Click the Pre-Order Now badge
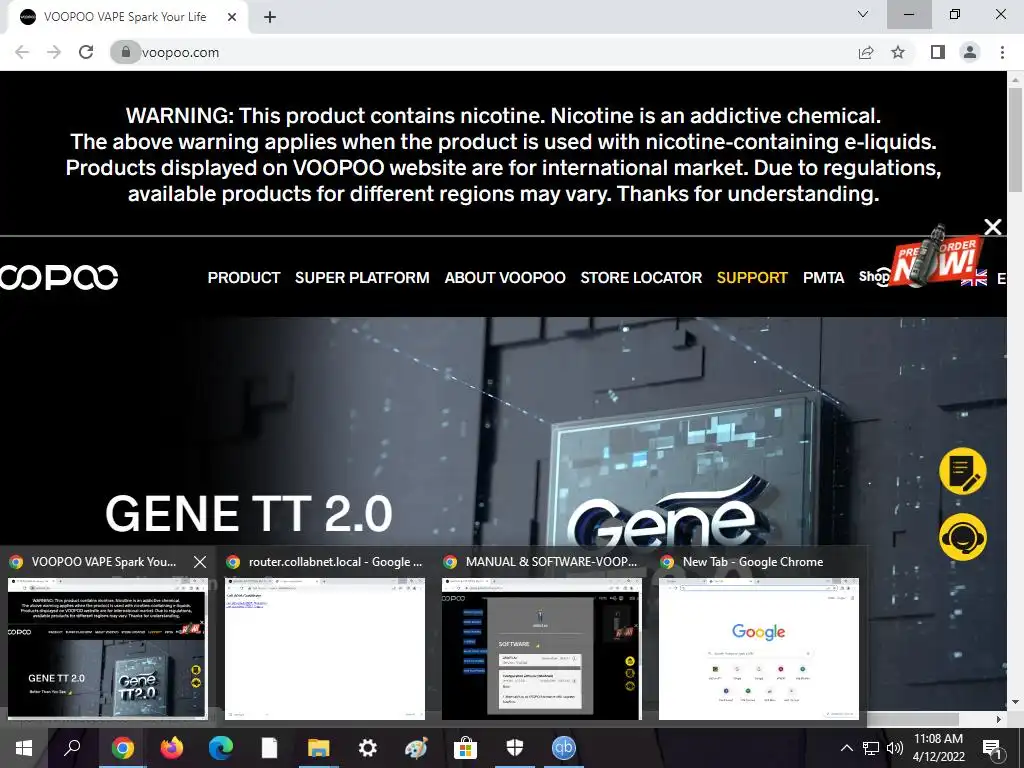 pos(937,256)
